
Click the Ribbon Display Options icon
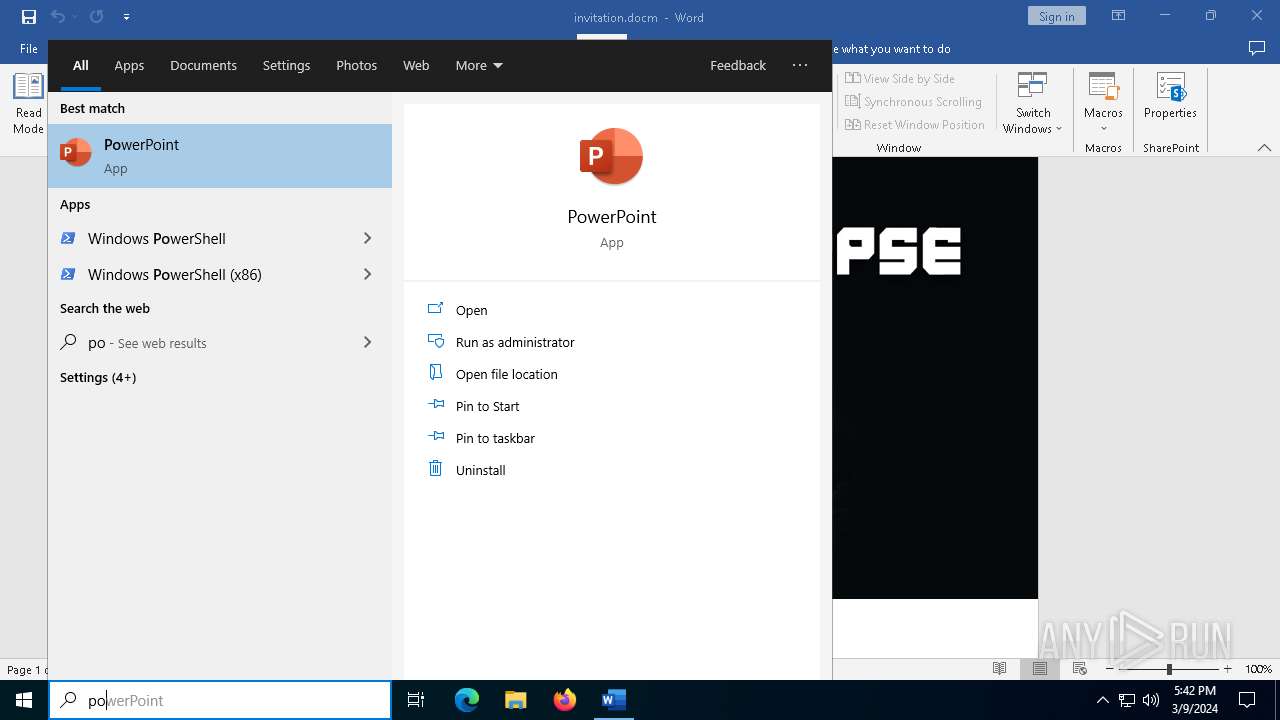coord(1118,16)
